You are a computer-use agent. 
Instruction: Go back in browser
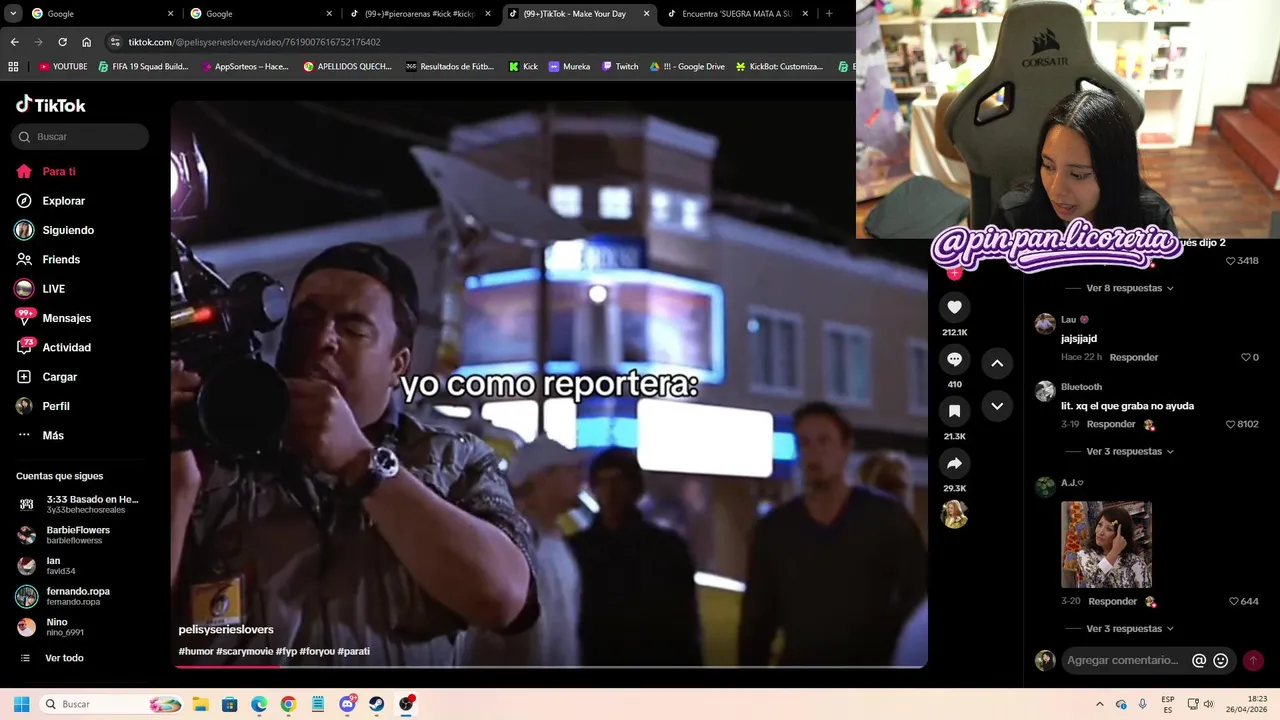tap(14, 42)
